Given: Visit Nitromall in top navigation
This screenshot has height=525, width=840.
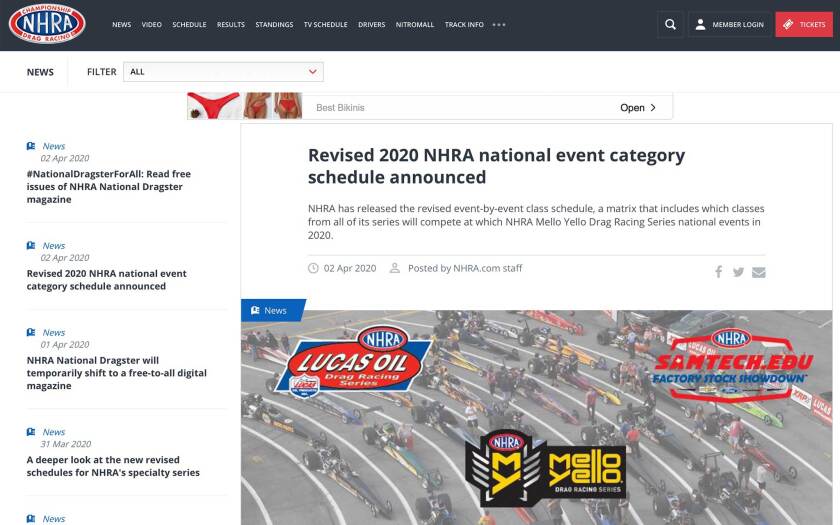Looking at the screenshot, I should 415,25.
